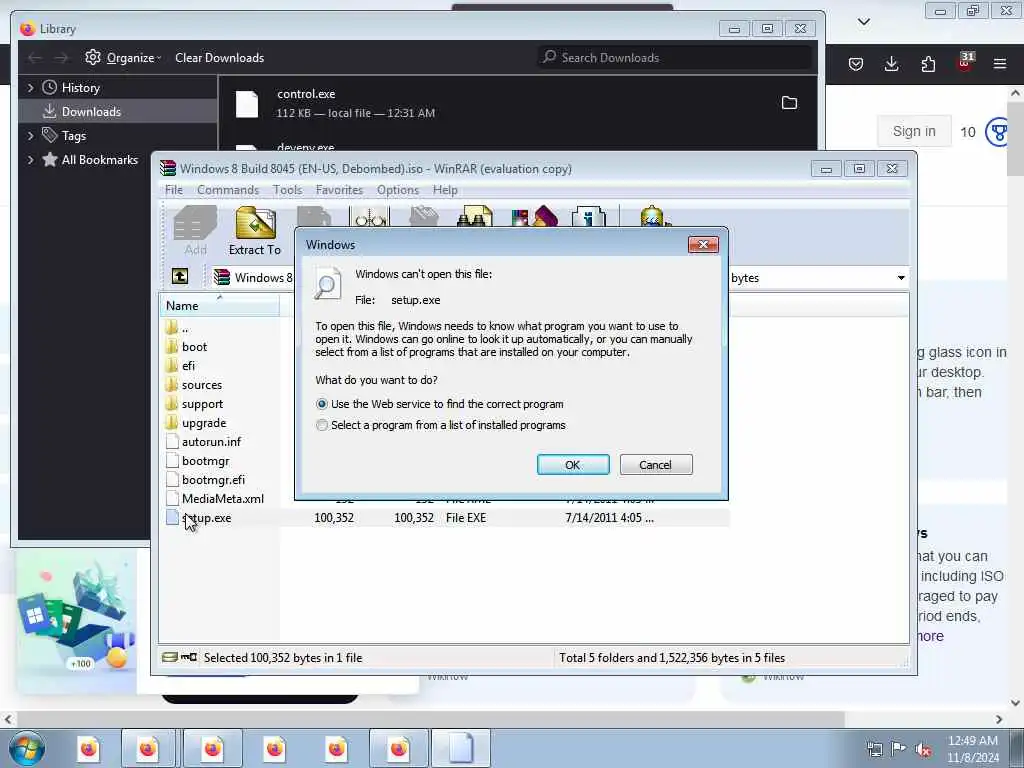Click the View glasses icon in WinRAR toolbar
The image size is (1024, 768).
(370, 216)
